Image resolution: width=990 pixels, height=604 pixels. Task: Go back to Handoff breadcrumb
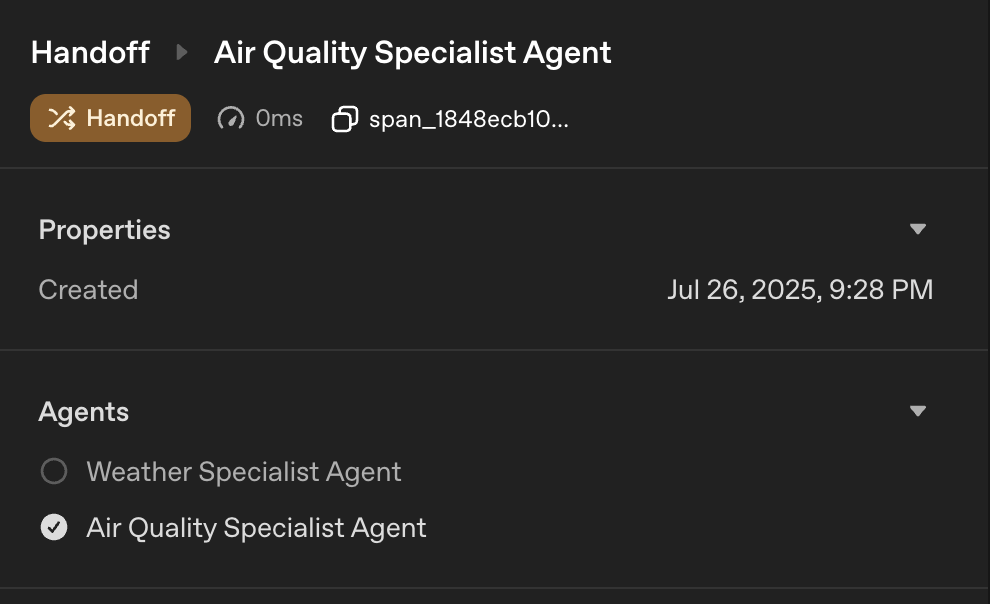(90, 52)
